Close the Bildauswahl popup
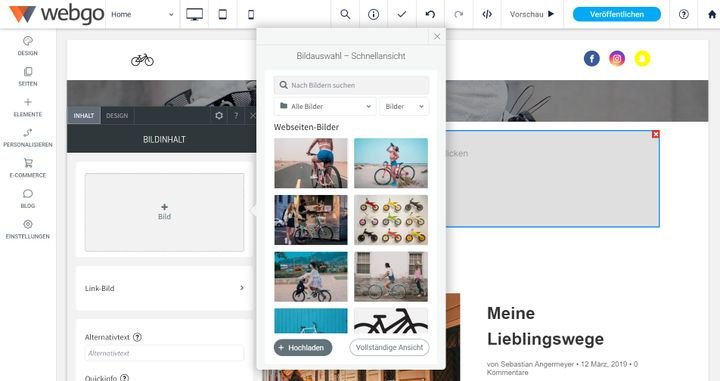This screenshot has height=381, width=720. [x=437, y=36]
